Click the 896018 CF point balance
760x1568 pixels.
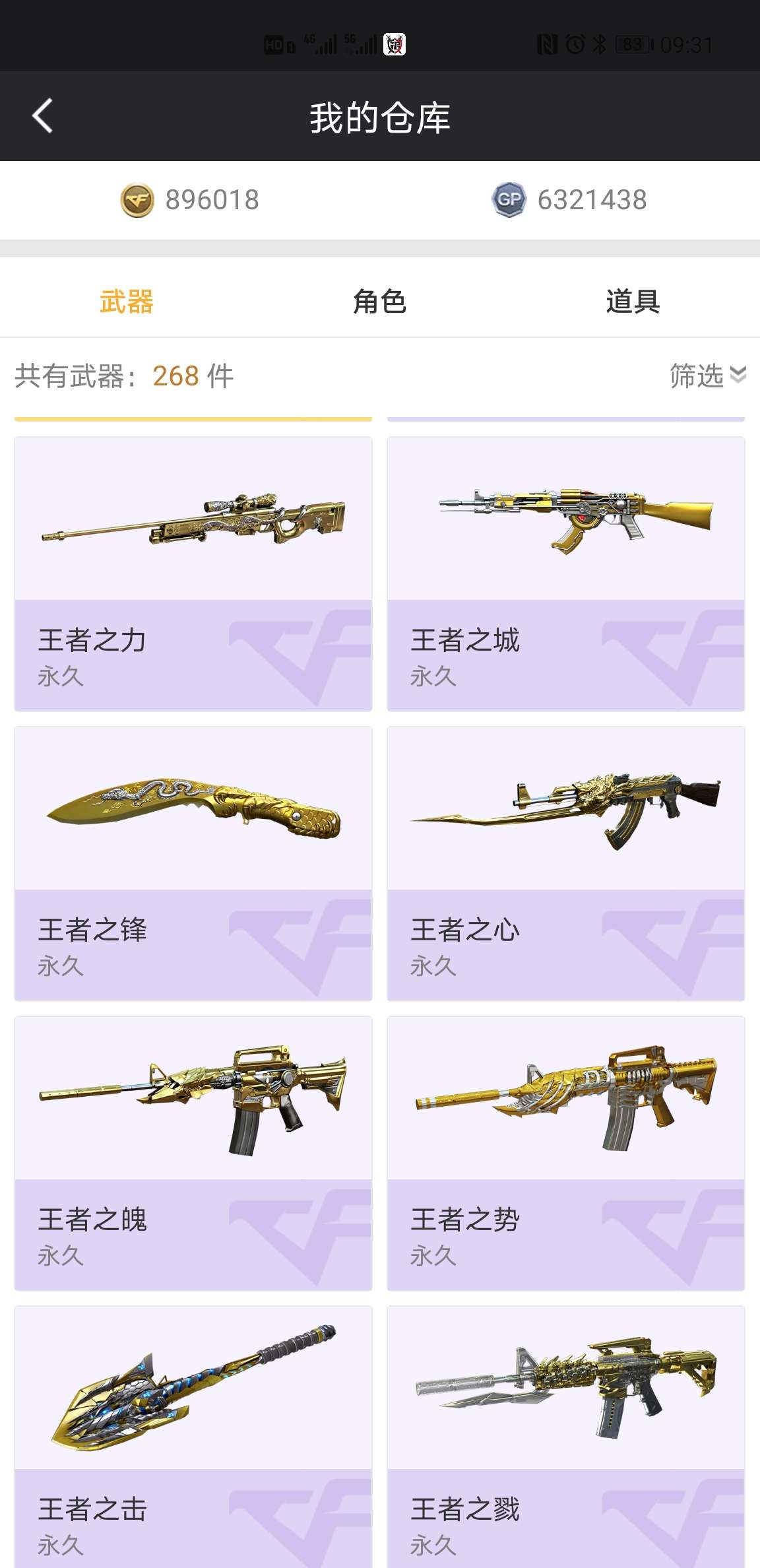click(x=212, y=200)
